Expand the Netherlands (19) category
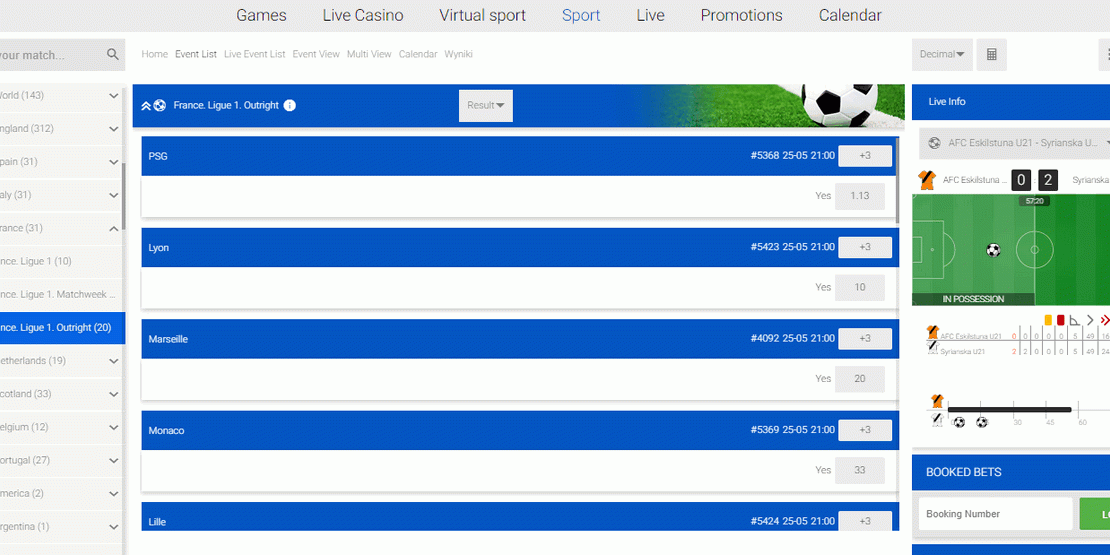The height and width of the screenshot is (555, 1110). pyautogui.click(x=62, y=361)
